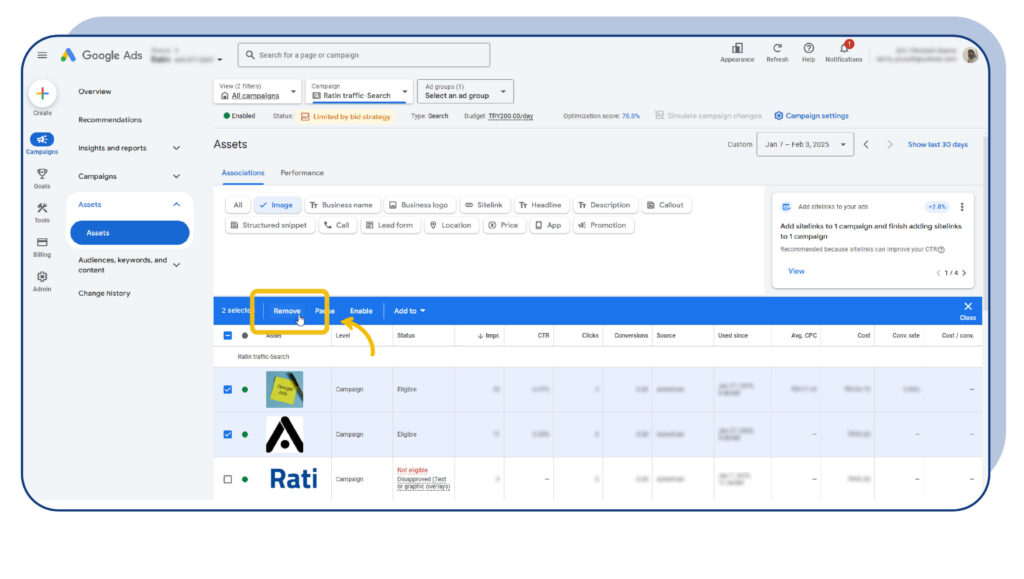Click the Create plus button
This screenshot has height=579, width=1024.
coord(42,93)
